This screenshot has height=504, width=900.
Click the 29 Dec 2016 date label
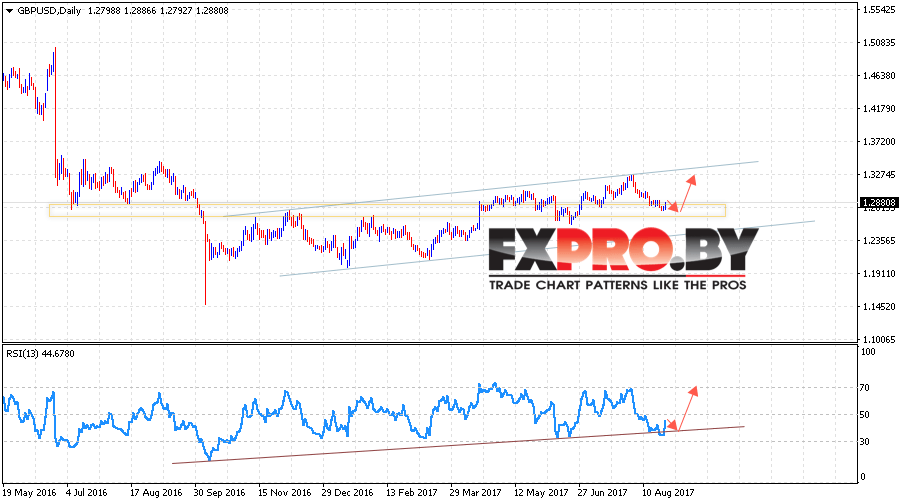[347, 493]
